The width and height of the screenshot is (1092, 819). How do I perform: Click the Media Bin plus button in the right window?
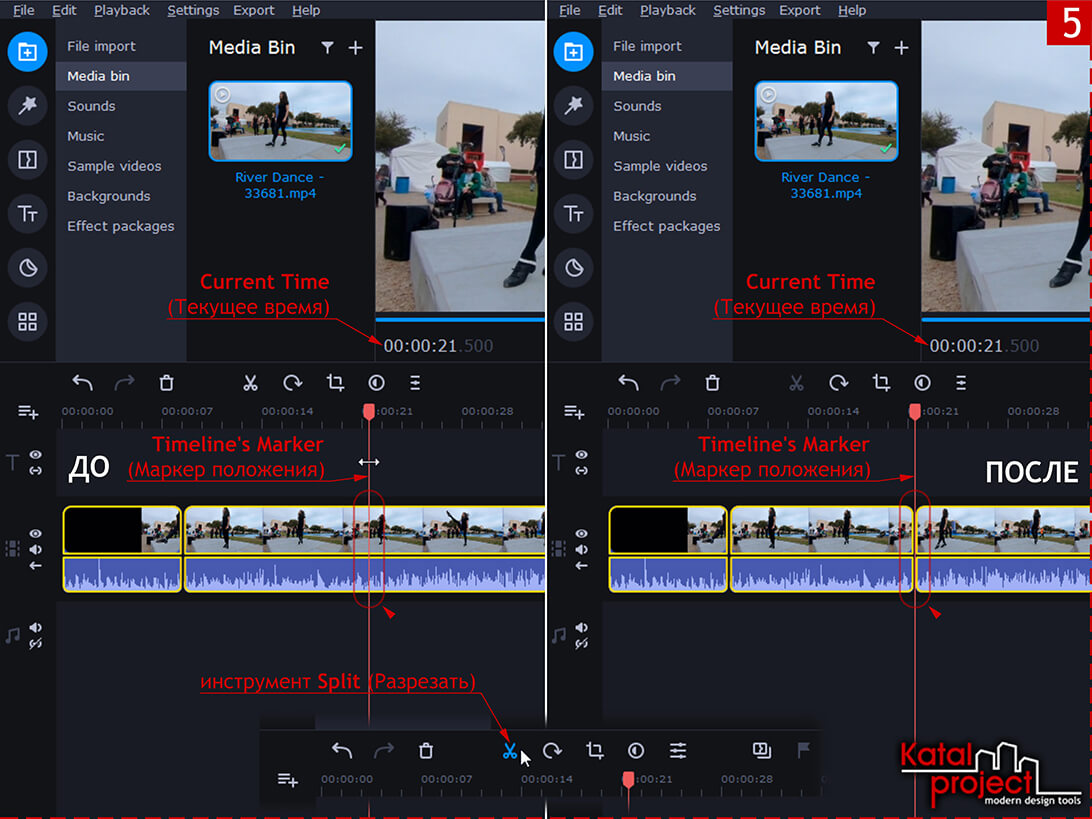pos(901,48)
